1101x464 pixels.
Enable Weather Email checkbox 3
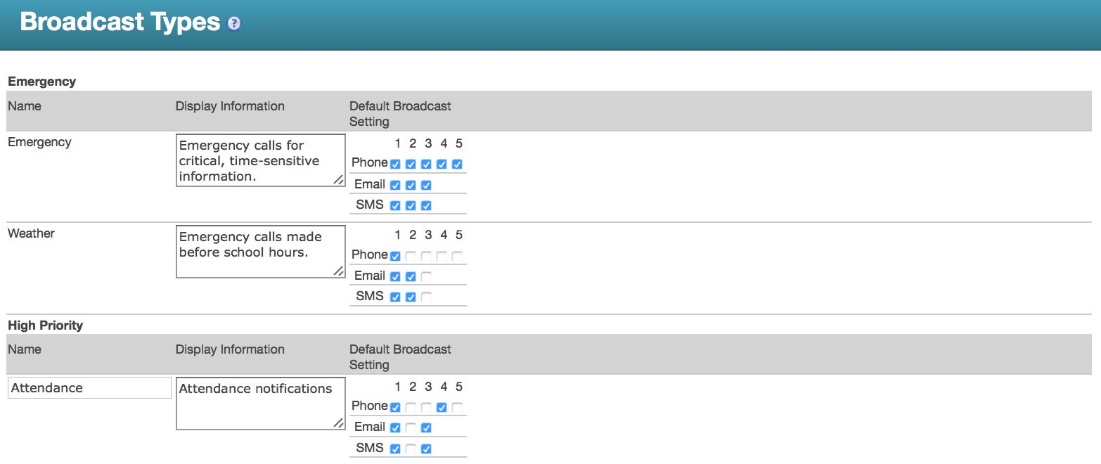point(426,277)
